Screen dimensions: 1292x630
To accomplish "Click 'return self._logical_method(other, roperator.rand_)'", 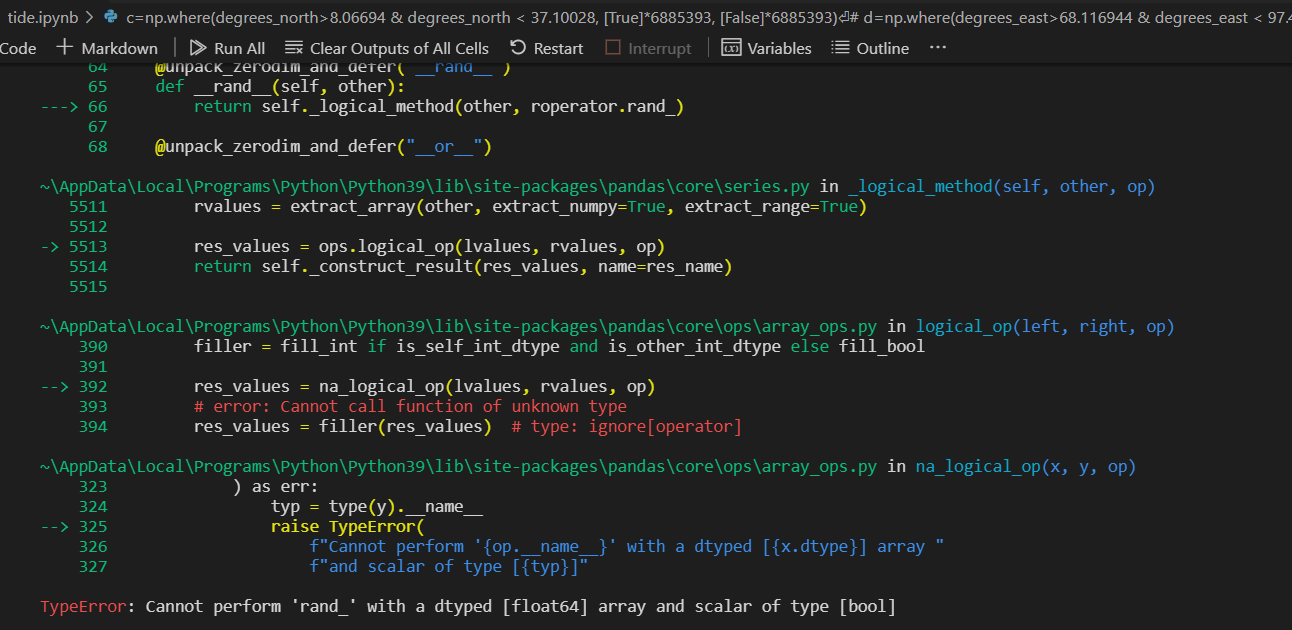I will click(x=439, y=106).
